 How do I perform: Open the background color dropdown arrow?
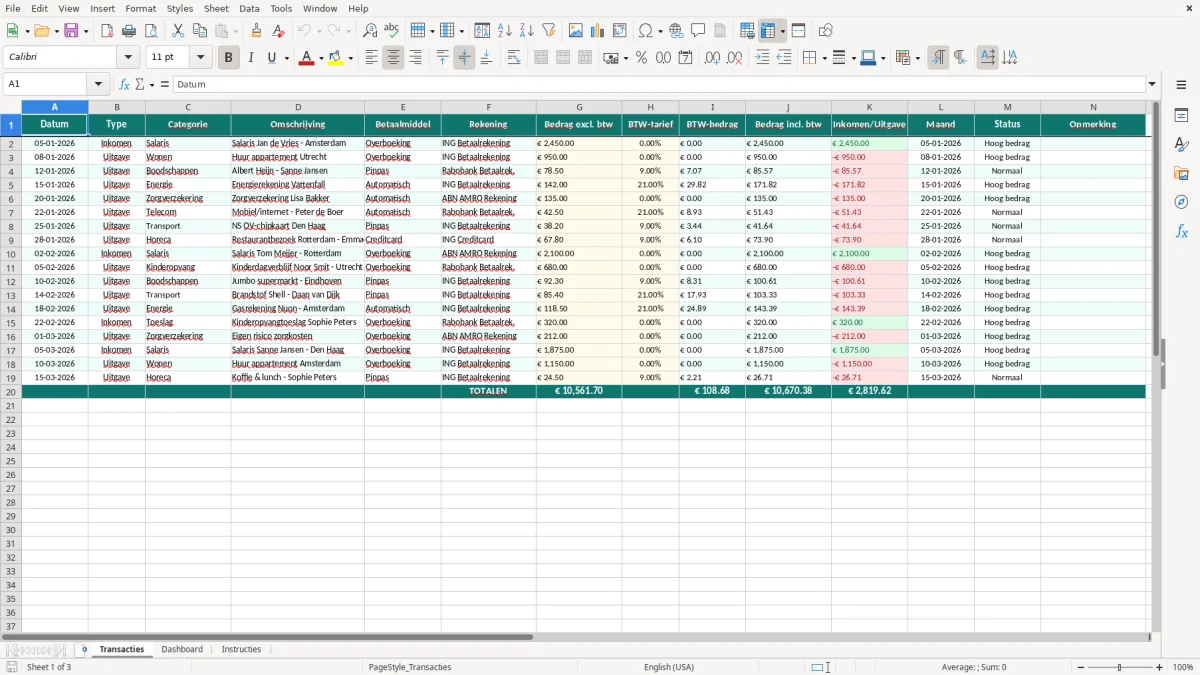pyautogui.click(x=351, y=58)
